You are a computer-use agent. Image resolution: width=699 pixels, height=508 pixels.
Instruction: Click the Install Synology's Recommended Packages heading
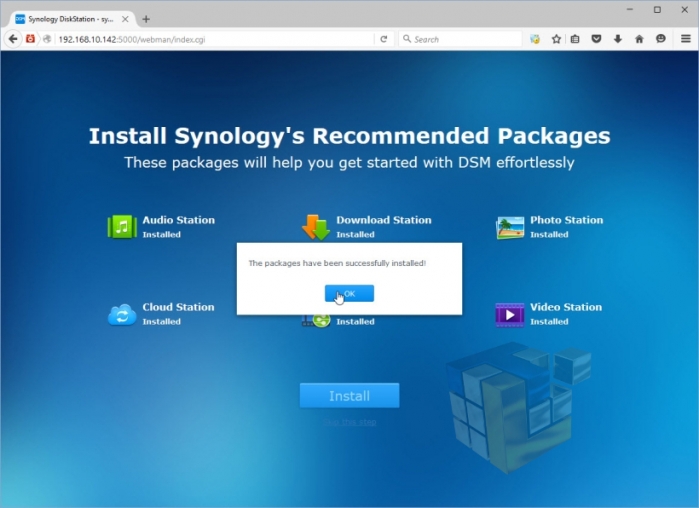(350, 136)
